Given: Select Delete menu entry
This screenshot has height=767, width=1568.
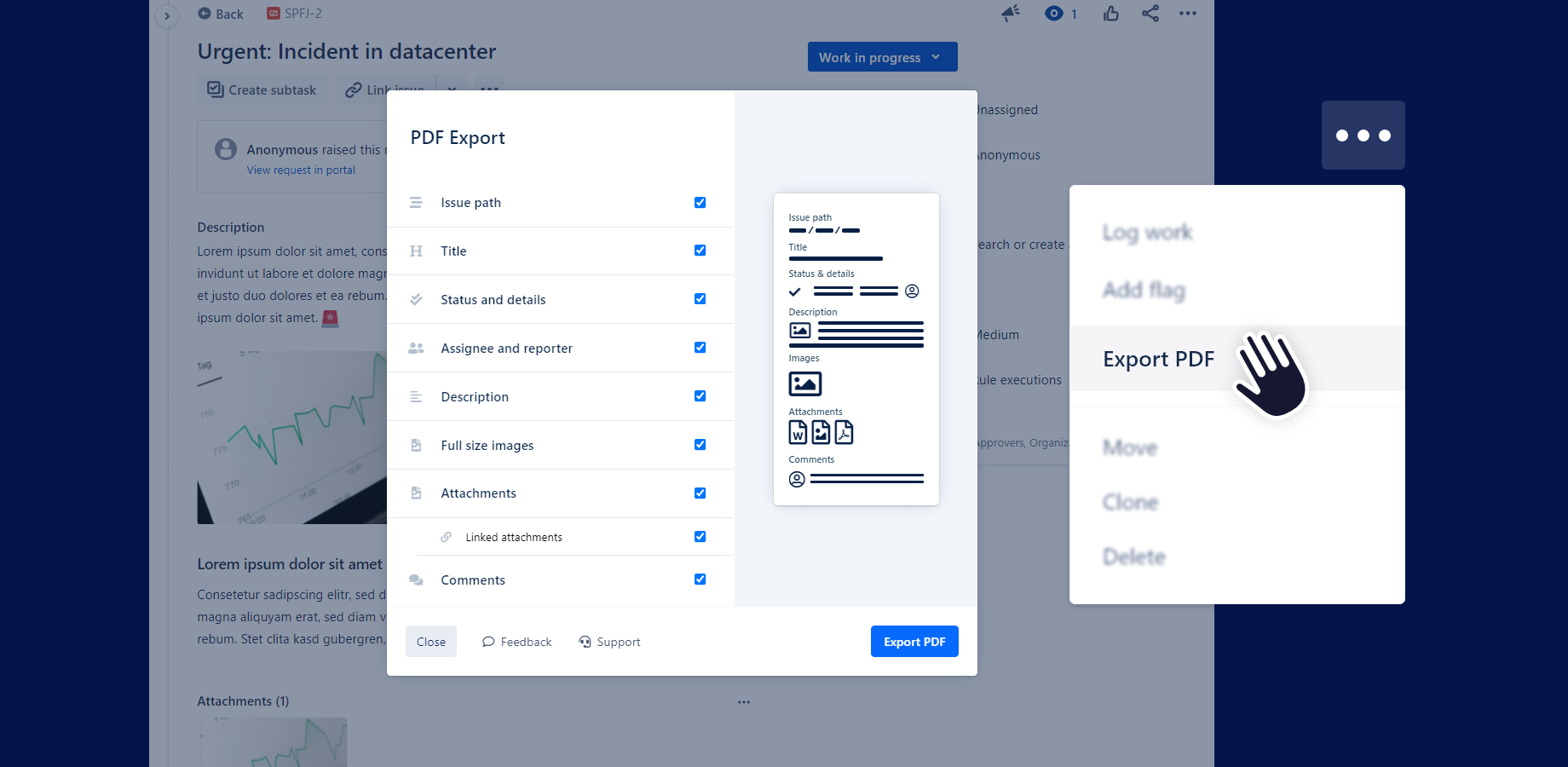Looking at the screenshot, I should [1134, 557].
